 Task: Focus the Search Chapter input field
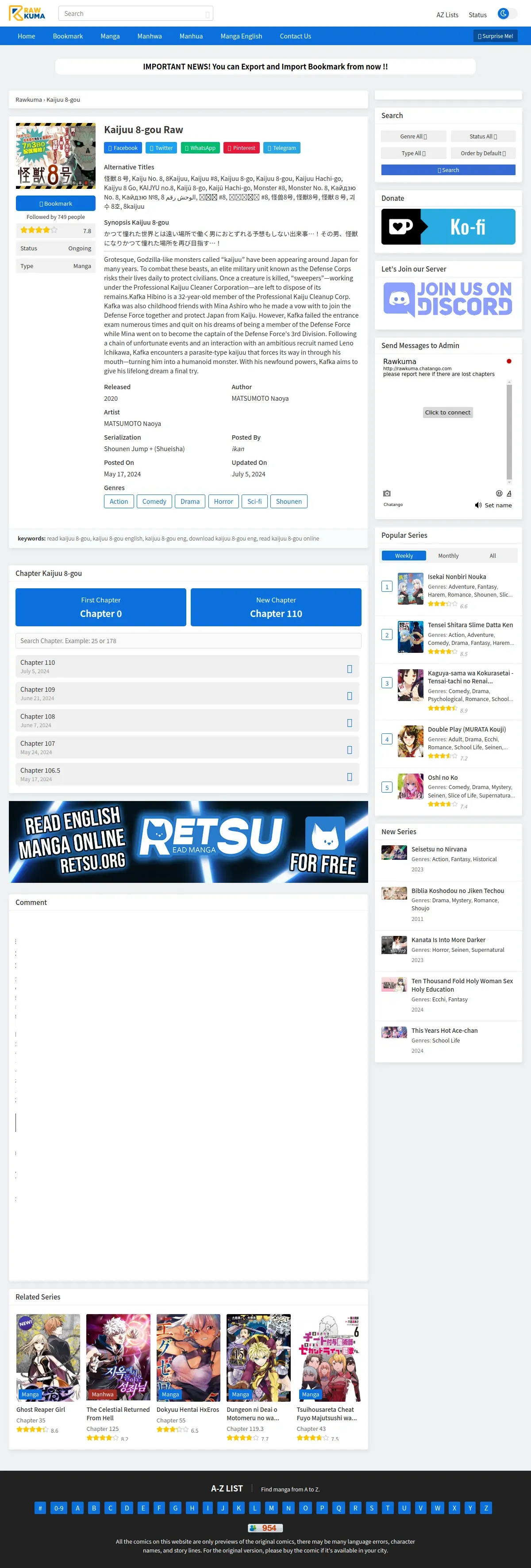(188, 640)
